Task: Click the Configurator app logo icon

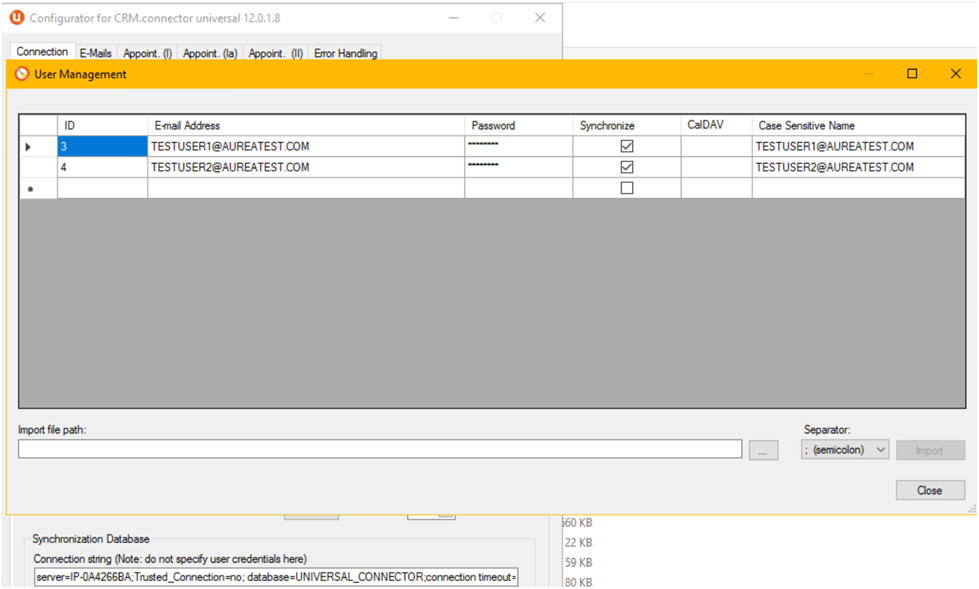Action: (x=17, y=17)
